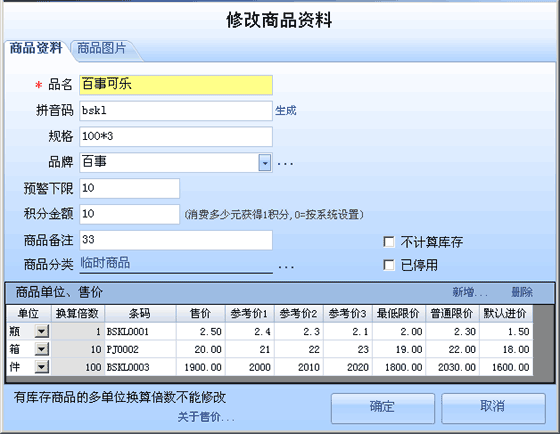Screen dimensions: 560x434
Task: Click the 积分金额 input field
Action: [x=129, y=214]
